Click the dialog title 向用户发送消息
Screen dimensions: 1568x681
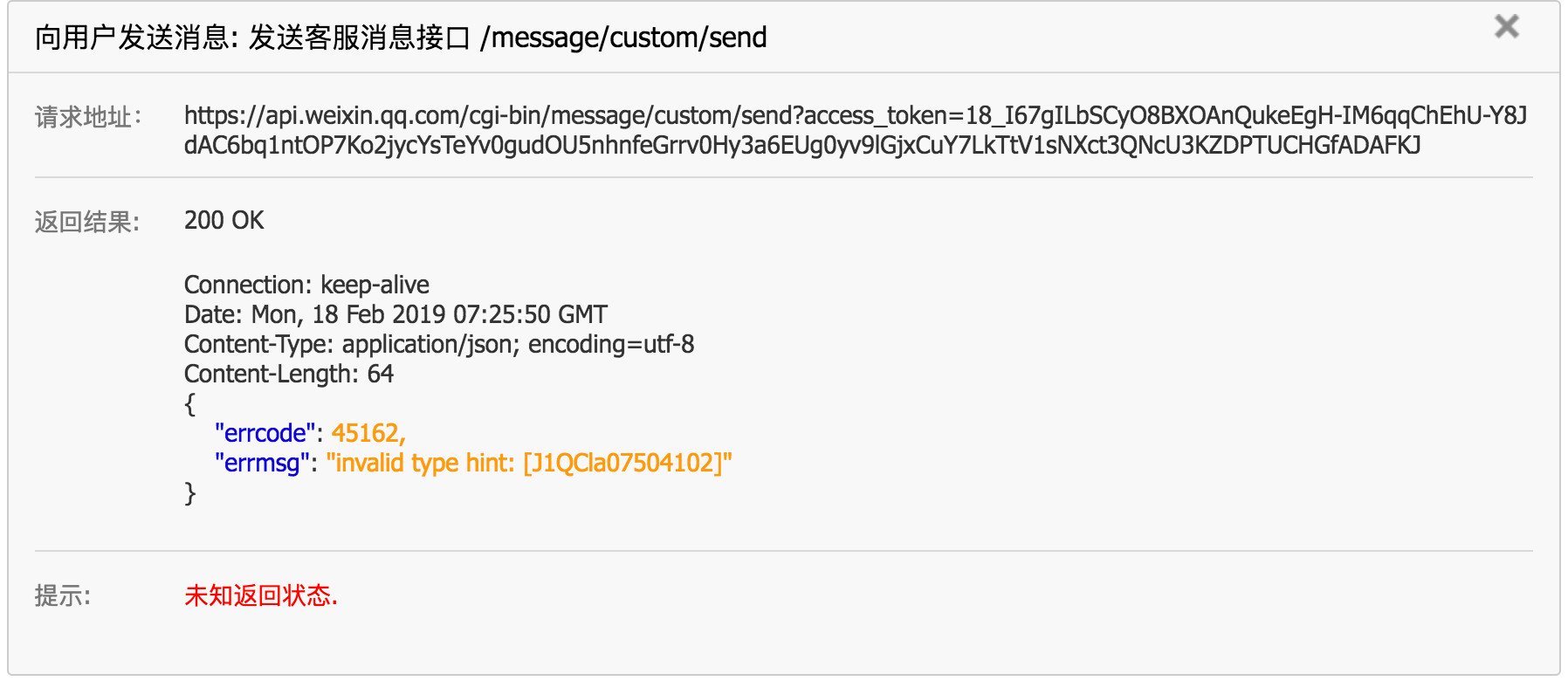click(131, 38)
